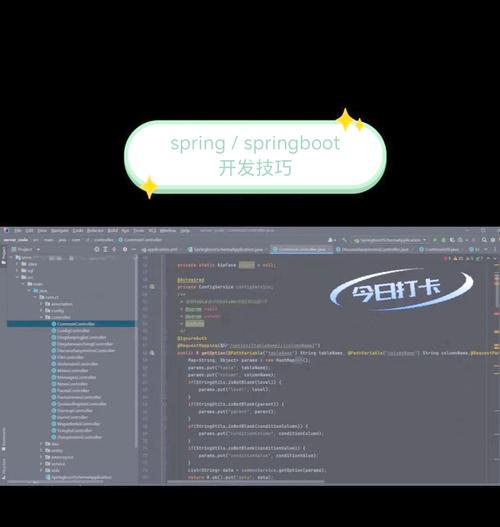
Task: Click the green Run button
Action: [x=435, y=240]
